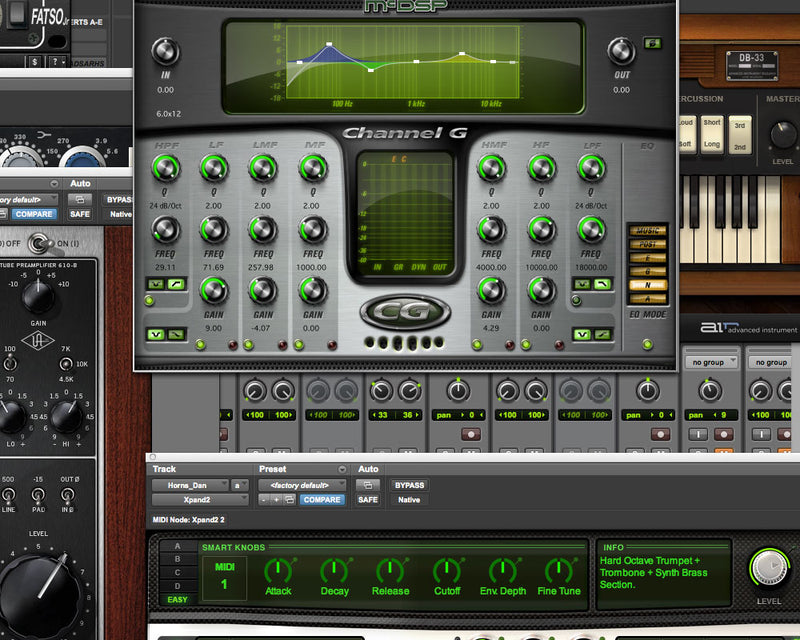Click the HMF band FREQ knob
The width and height of the screenshot is (800, 640).
pyautogui.click(x=491, y=229)
